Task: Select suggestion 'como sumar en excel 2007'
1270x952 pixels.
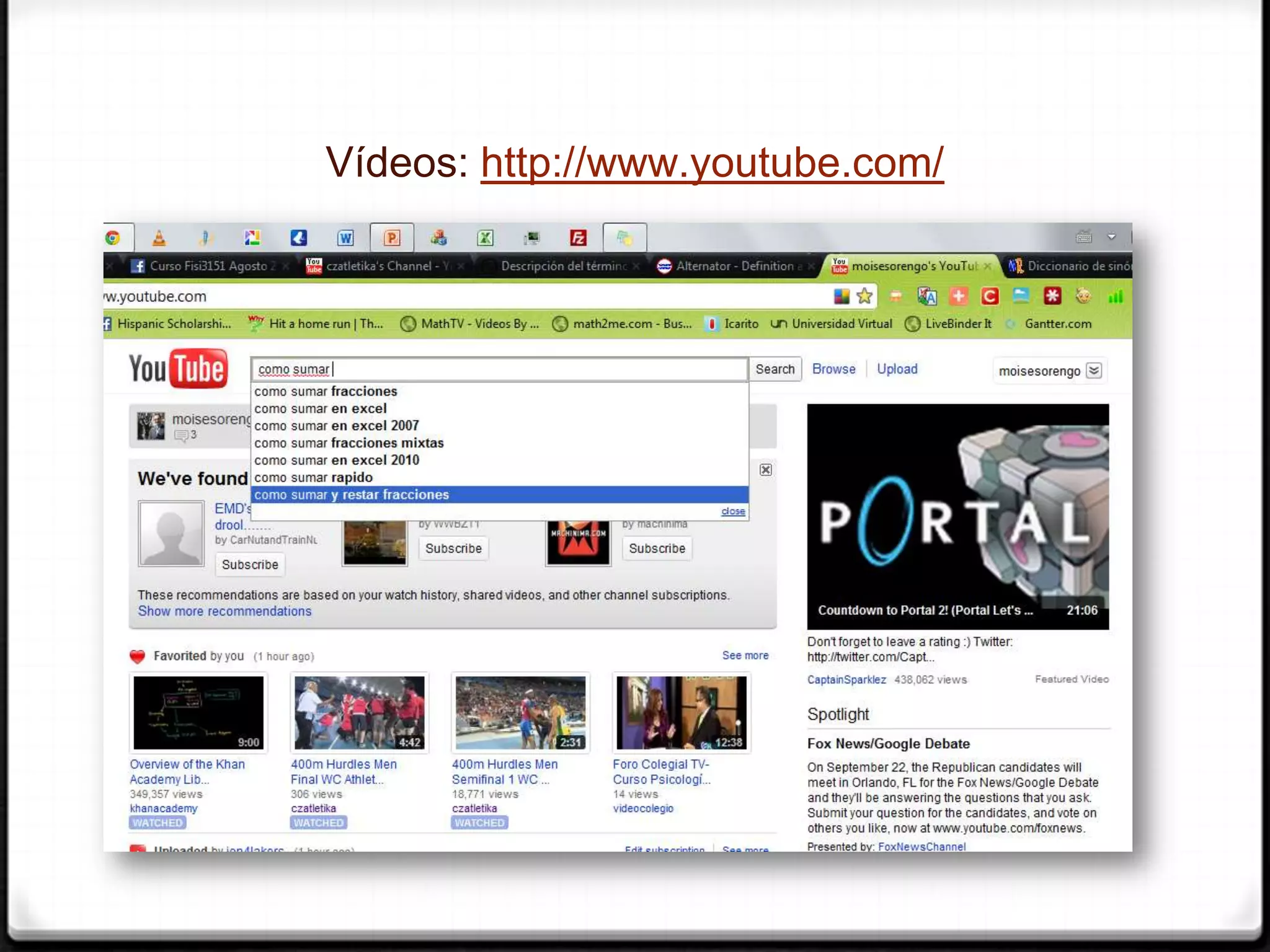Action: (500, 426)
